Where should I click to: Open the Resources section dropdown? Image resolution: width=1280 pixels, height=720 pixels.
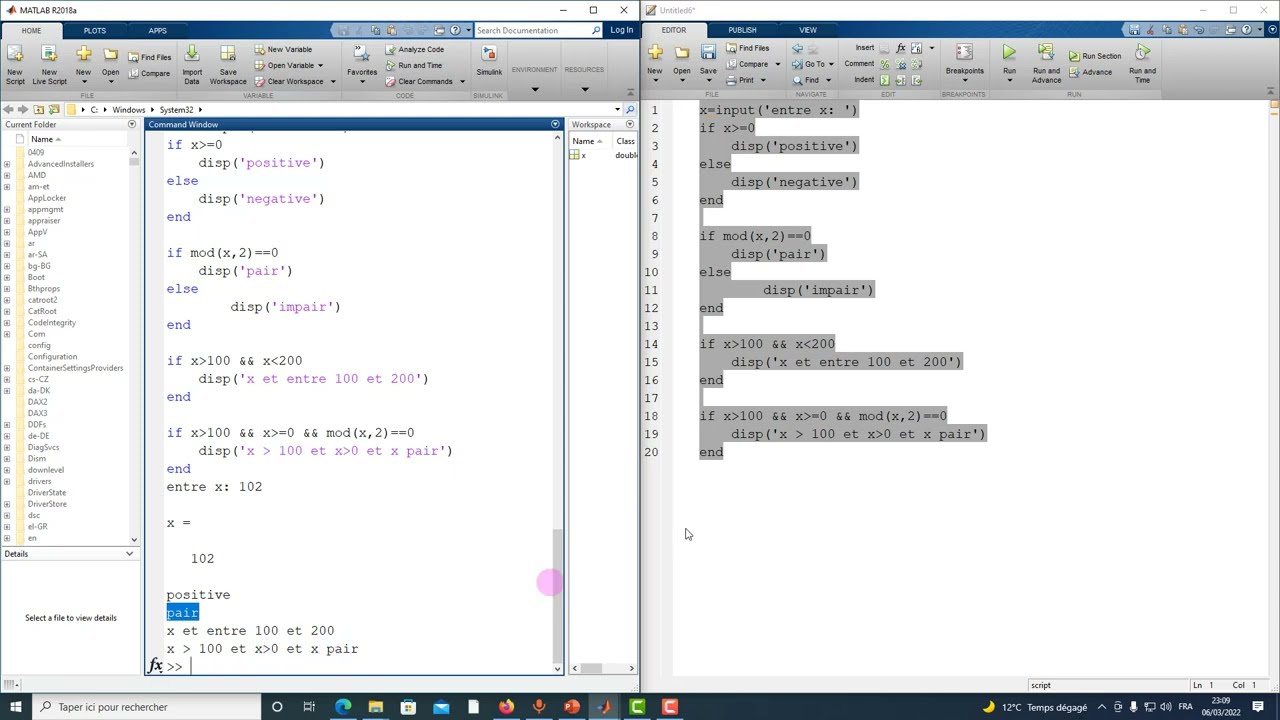point(585,89)
